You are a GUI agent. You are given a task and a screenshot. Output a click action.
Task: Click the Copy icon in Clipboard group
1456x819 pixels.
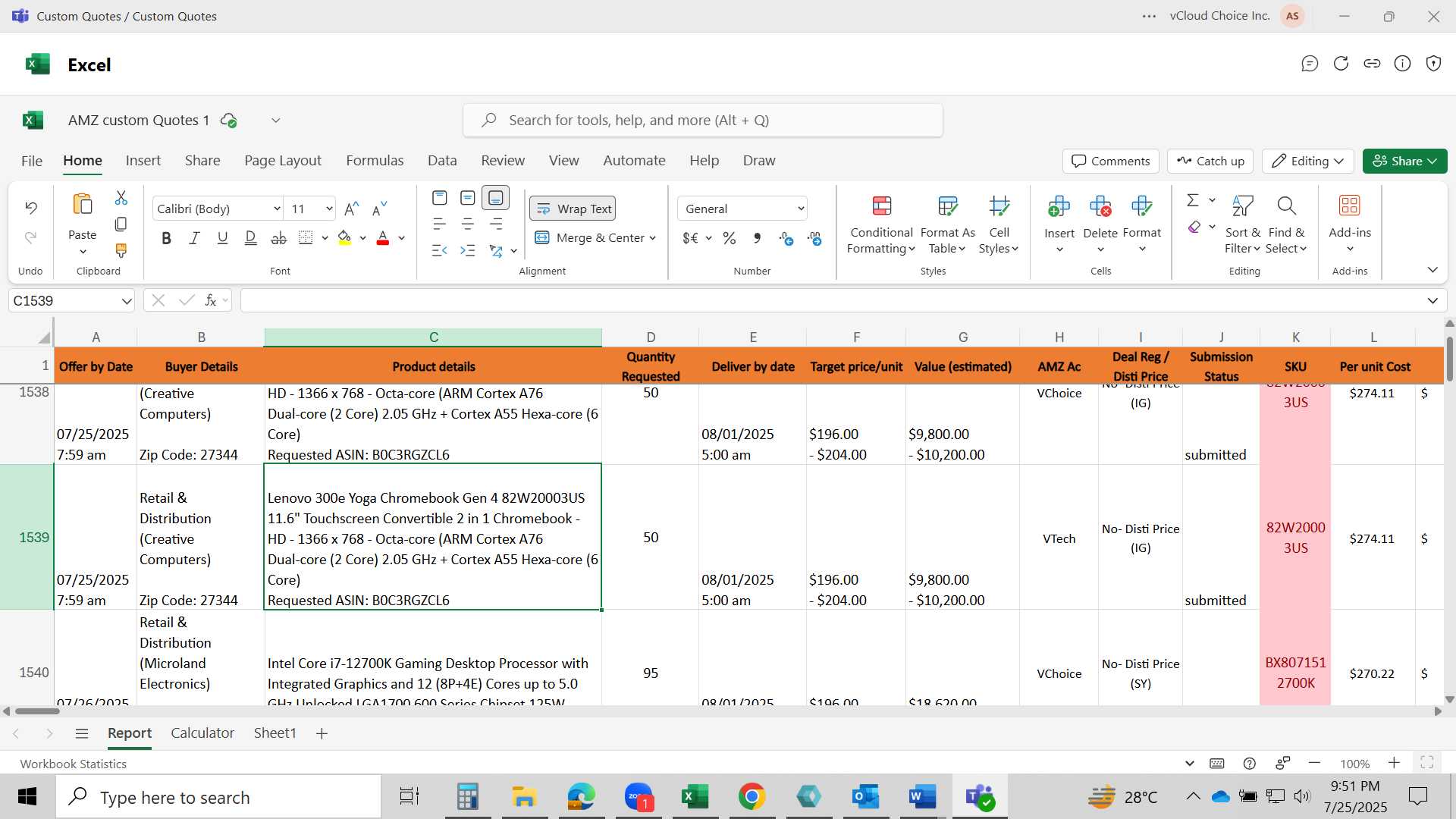coord(121,224)
